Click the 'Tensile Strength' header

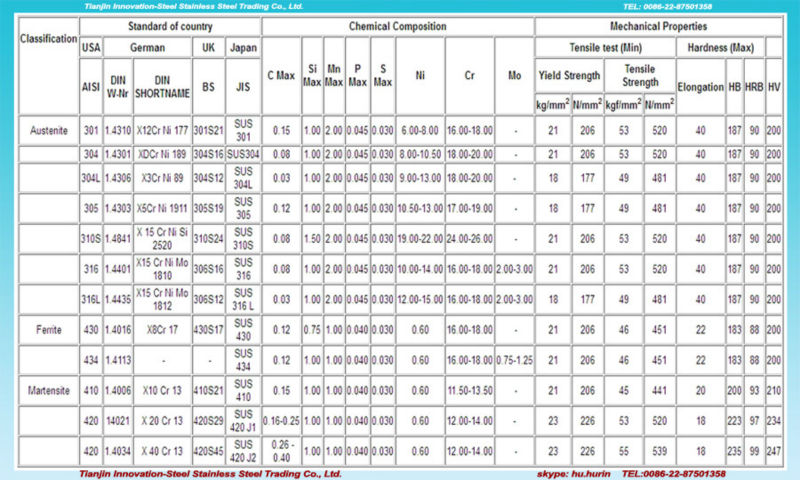click(x=640, y=75)
